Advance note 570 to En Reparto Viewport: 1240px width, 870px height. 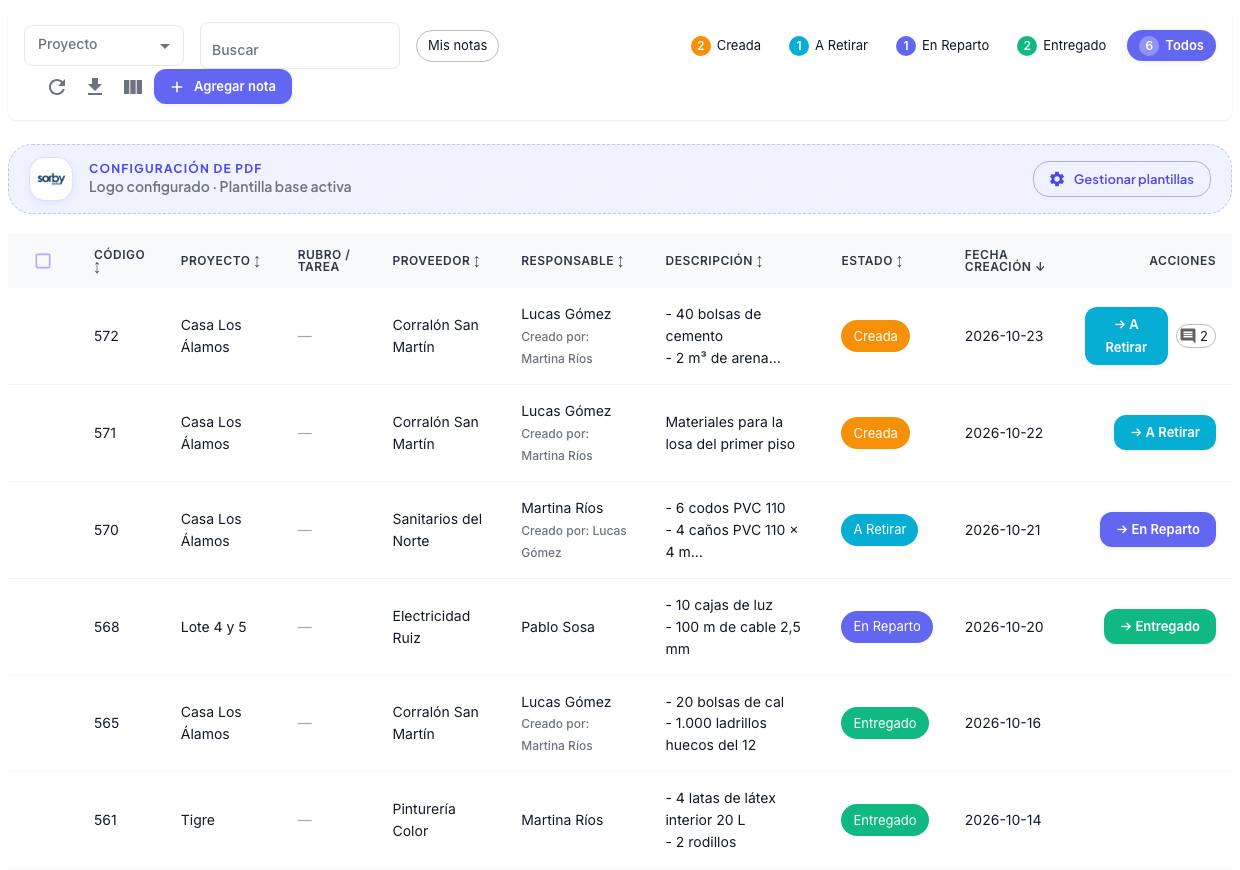pyautogui.click(x=1158, y=529)
